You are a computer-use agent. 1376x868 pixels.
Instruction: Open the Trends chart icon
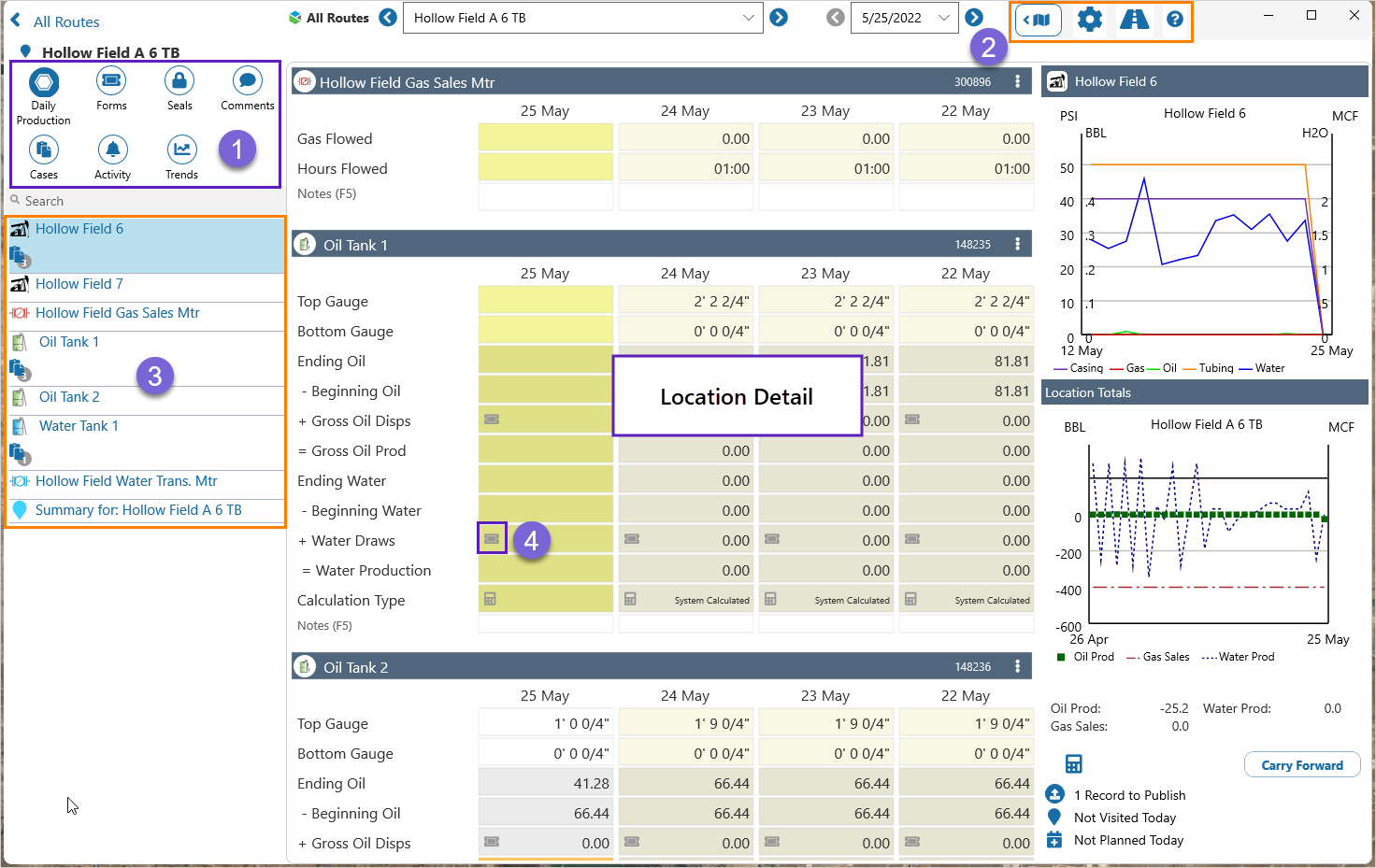[181, 150]
